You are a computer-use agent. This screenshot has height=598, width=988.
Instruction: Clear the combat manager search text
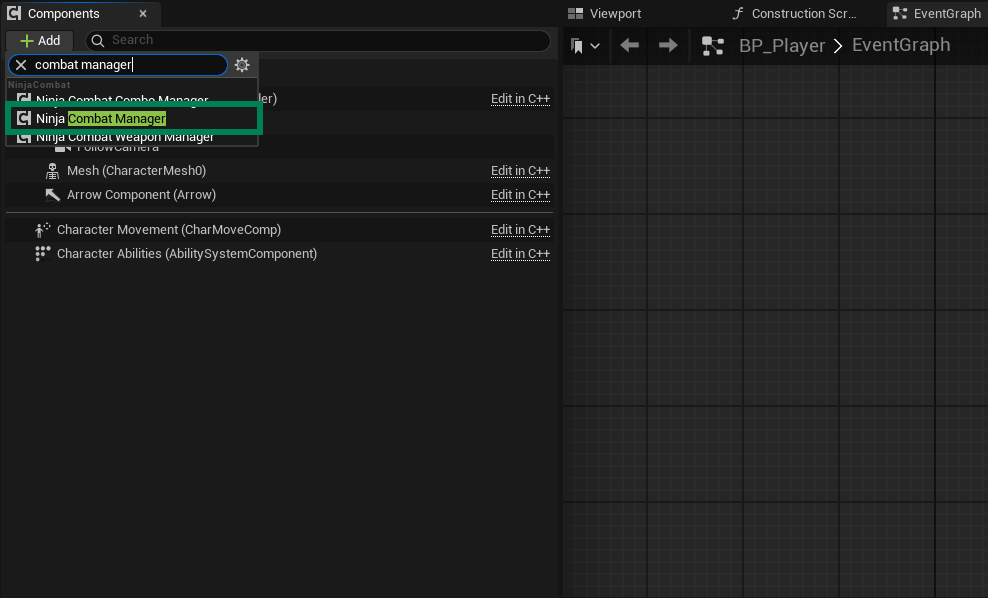[20, 65]
